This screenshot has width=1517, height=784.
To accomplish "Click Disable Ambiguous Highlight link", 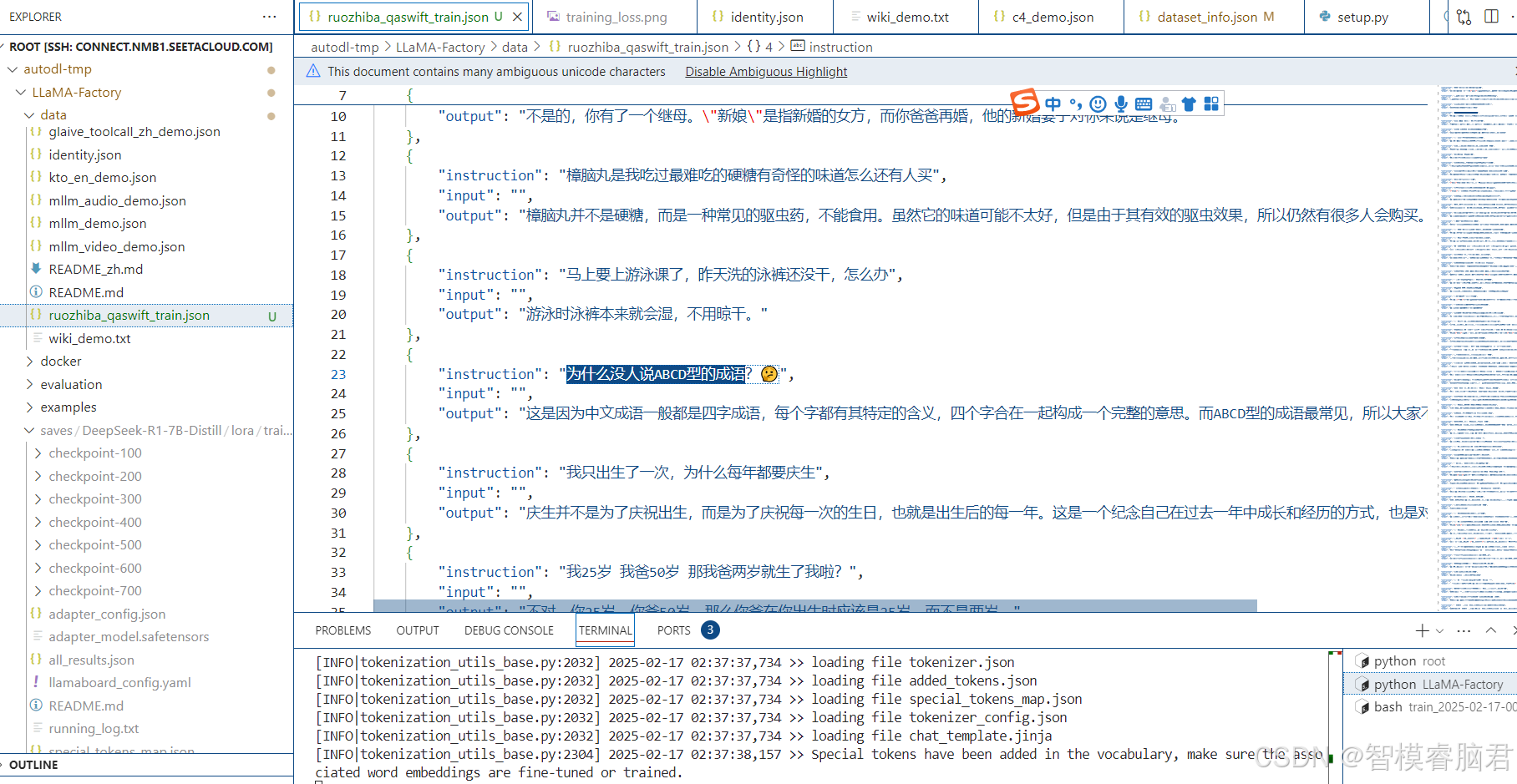I will click(766, 72).
